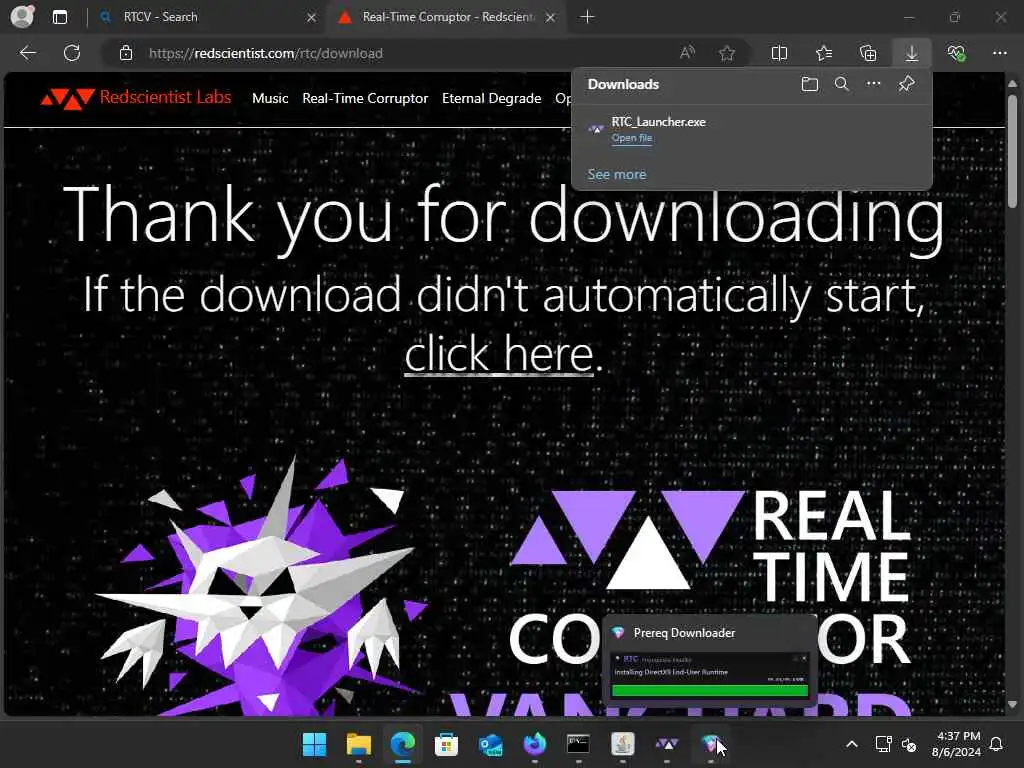
Task: Open the command prompt taskbar icon
Action: tap(579, 744)
